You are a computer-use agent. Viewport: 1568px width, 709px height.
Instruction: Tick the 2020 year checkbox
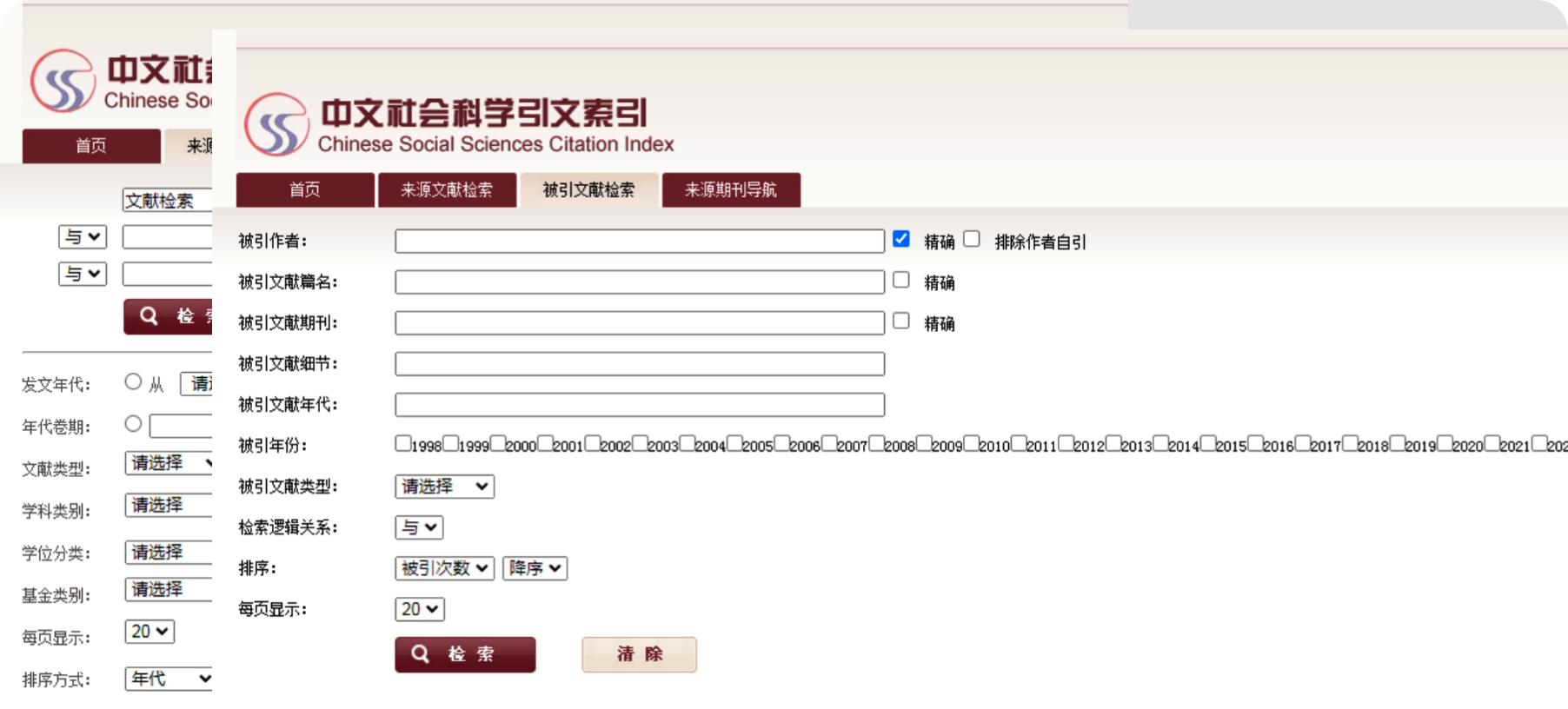(x=1444, y=443)
